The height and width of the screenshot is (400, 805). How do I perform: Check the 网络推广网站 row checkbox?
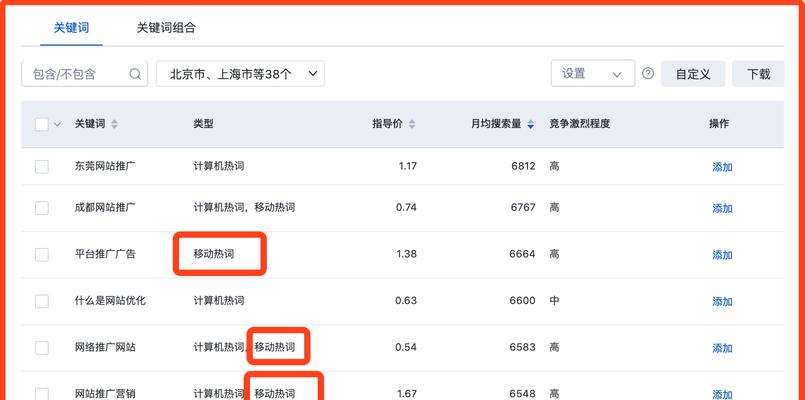42,348
